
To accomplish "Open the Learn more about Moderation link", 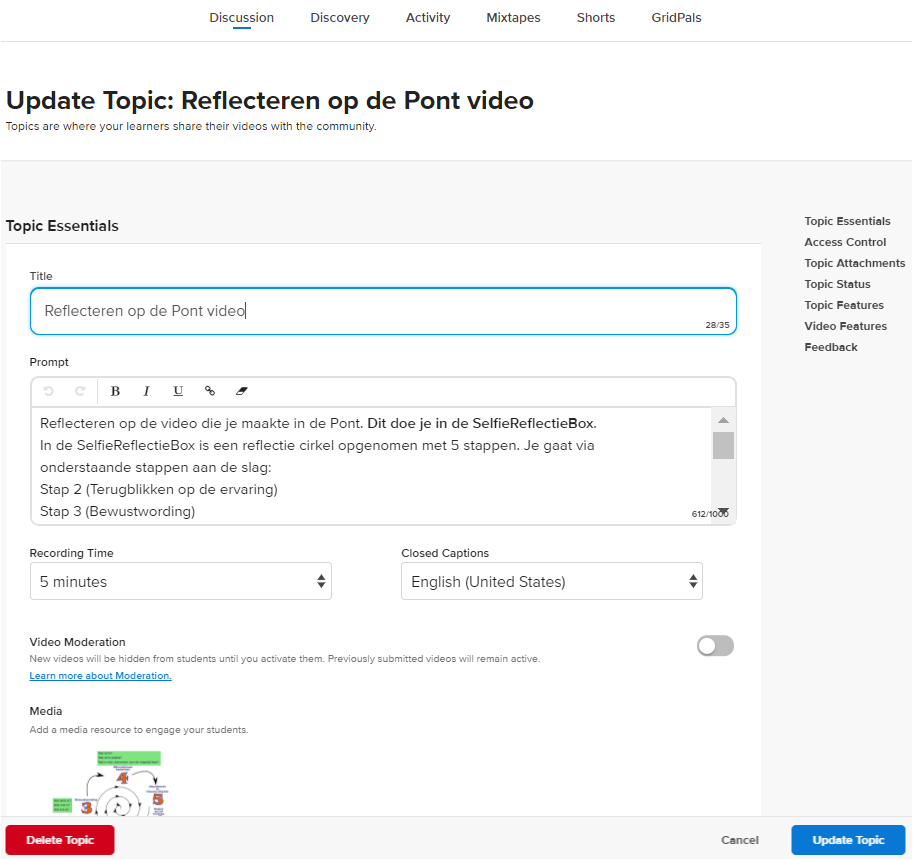I will 100,676.
